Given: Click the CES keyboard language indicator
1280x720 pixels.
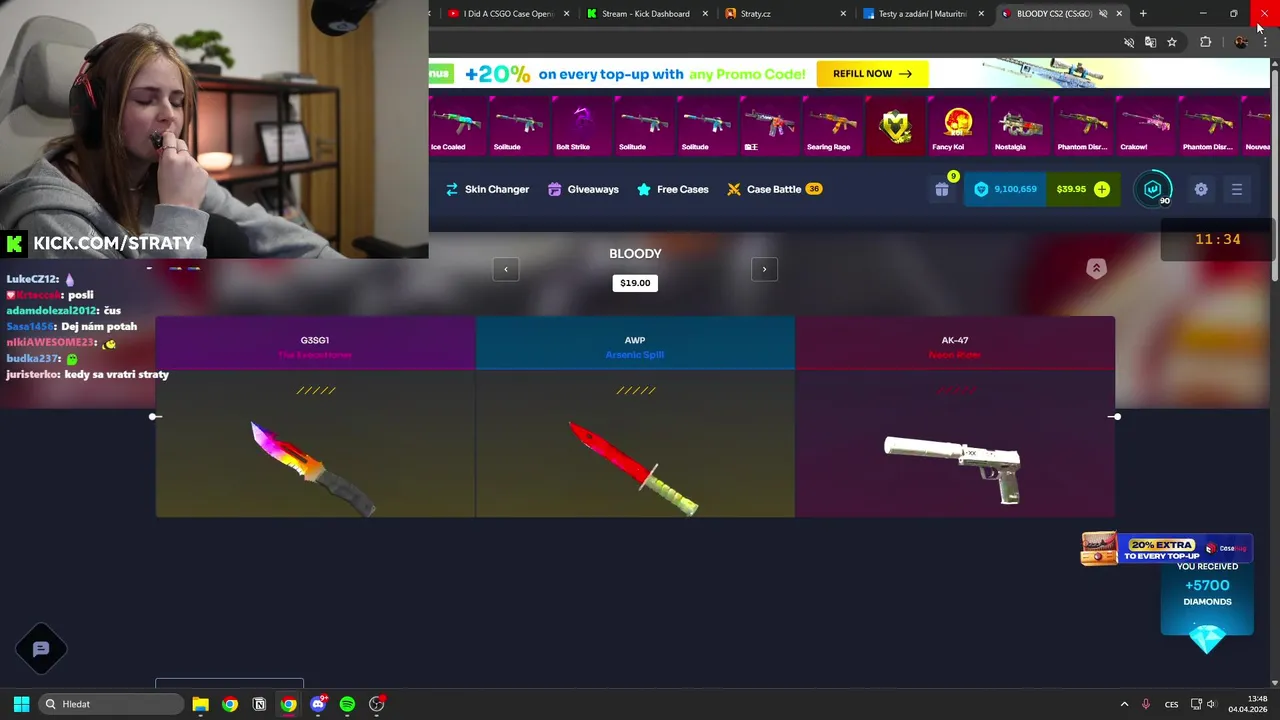Looking at the screenshot, I should [x=1171, y=704].
